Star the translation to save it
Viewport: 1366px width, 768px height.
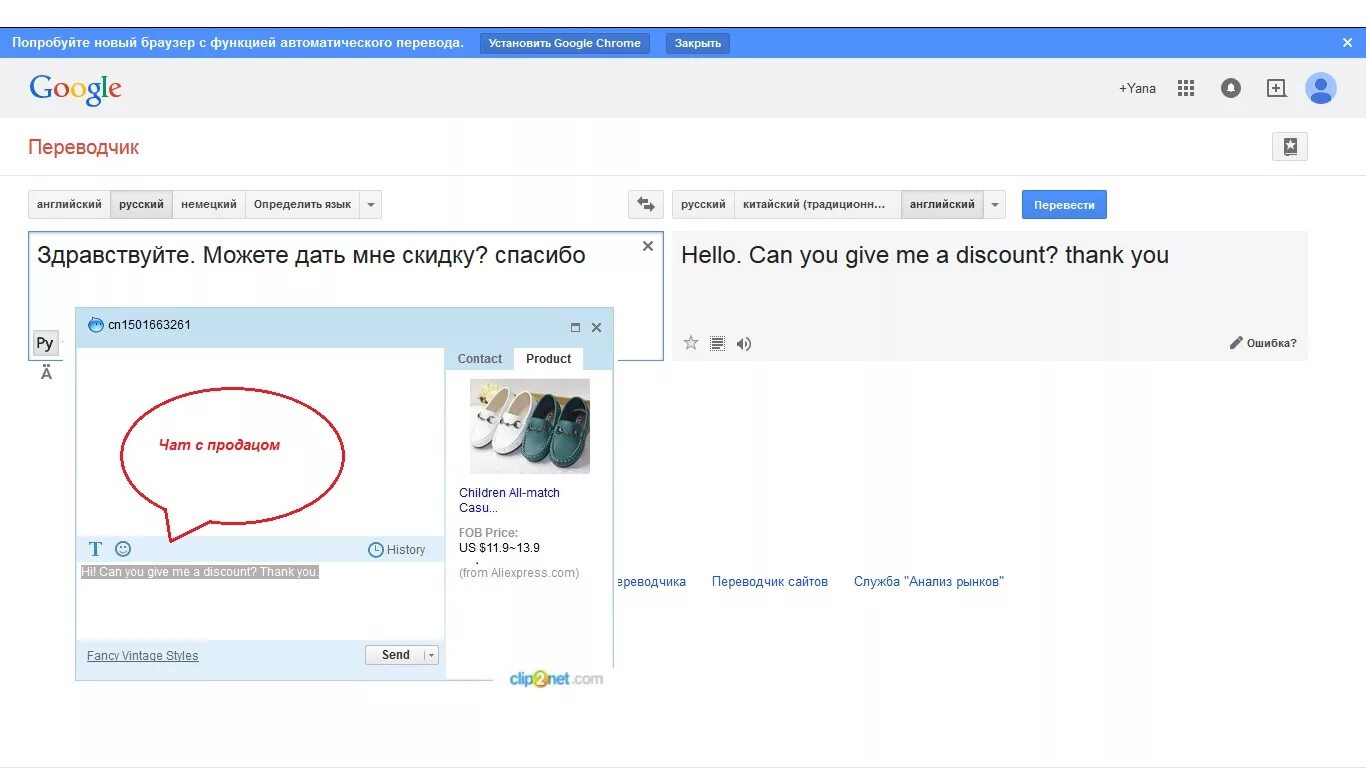click(690, 343)
